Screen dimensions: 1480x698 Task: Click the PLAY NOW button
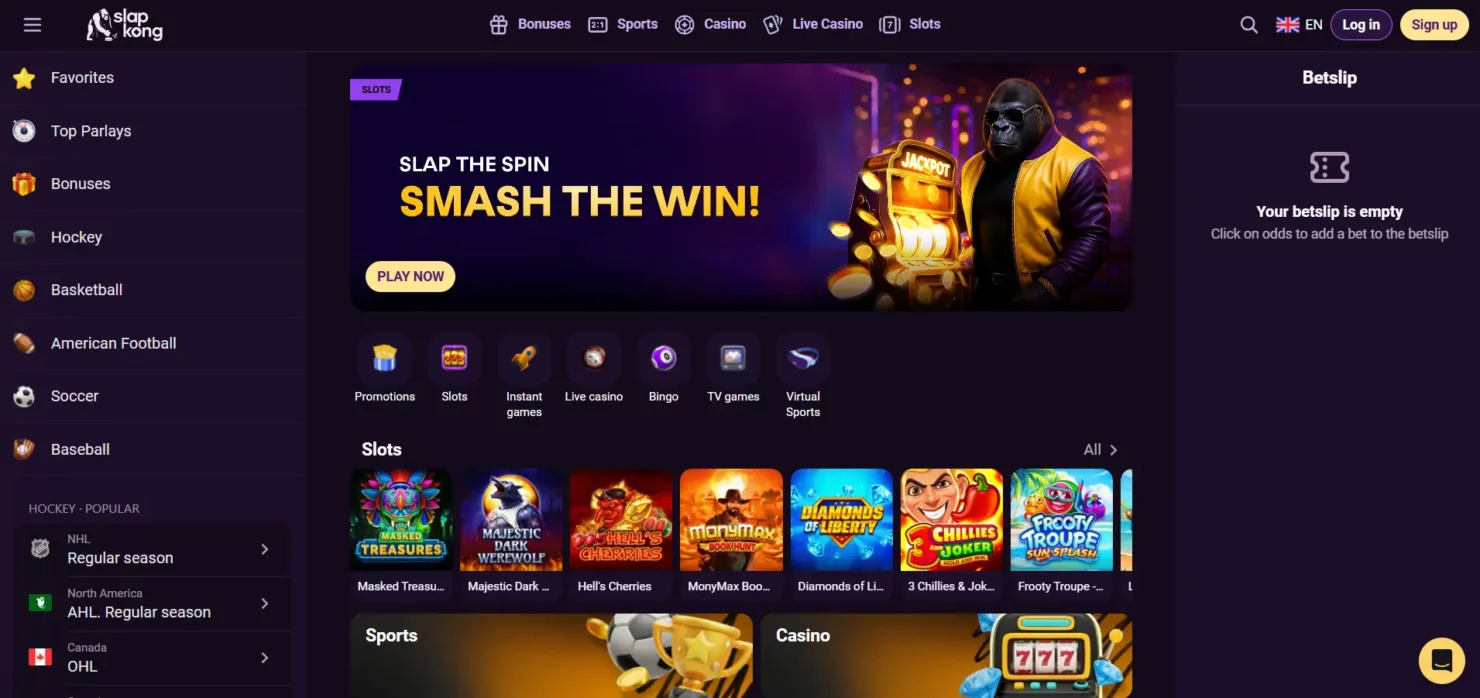(410, 276)
